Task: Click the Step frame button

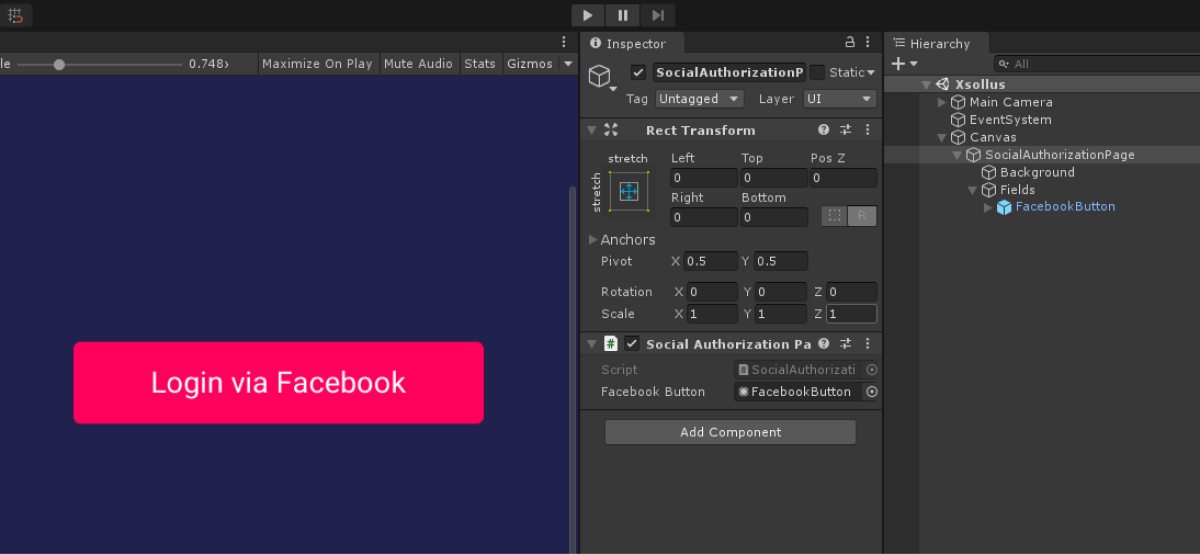Action: click(657, 15)
